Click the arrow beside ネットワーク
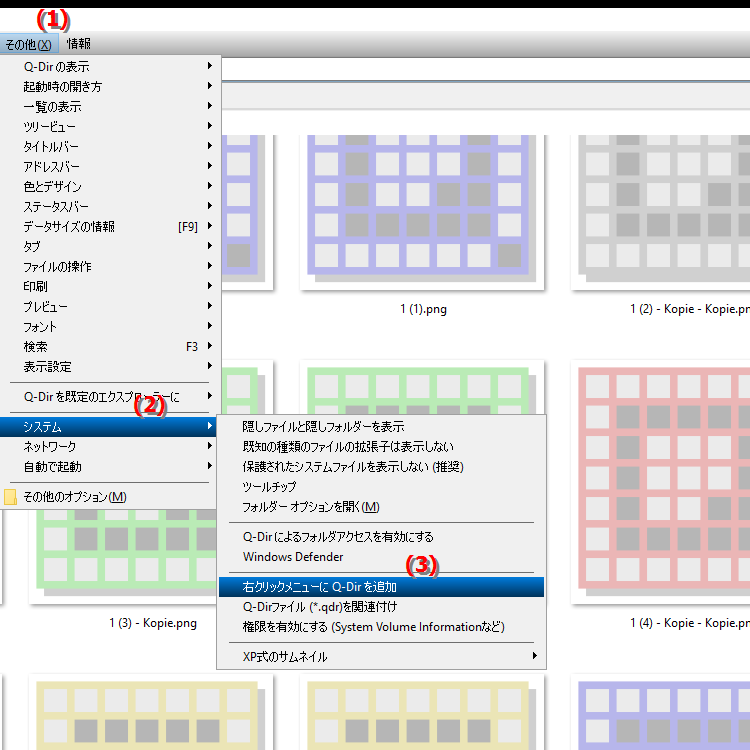This screenshot has height=750, width=750. [210, 446]
